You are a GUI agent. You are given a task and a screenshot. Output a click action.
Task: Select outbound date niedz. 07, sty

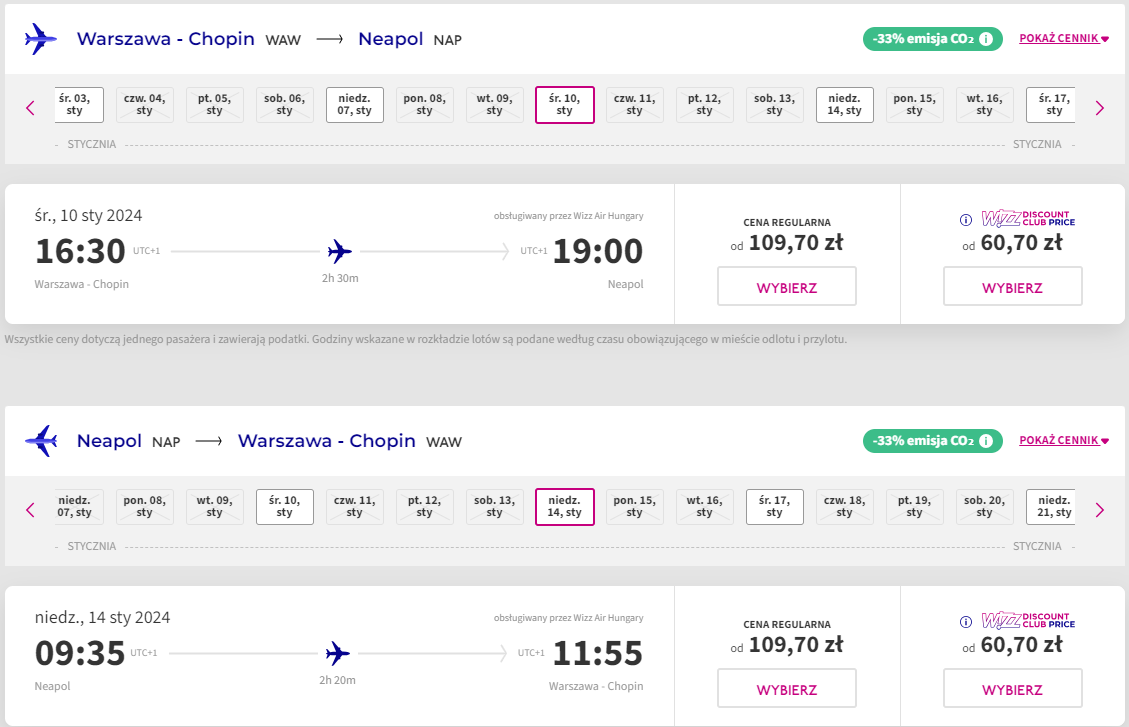pos(354,105)
